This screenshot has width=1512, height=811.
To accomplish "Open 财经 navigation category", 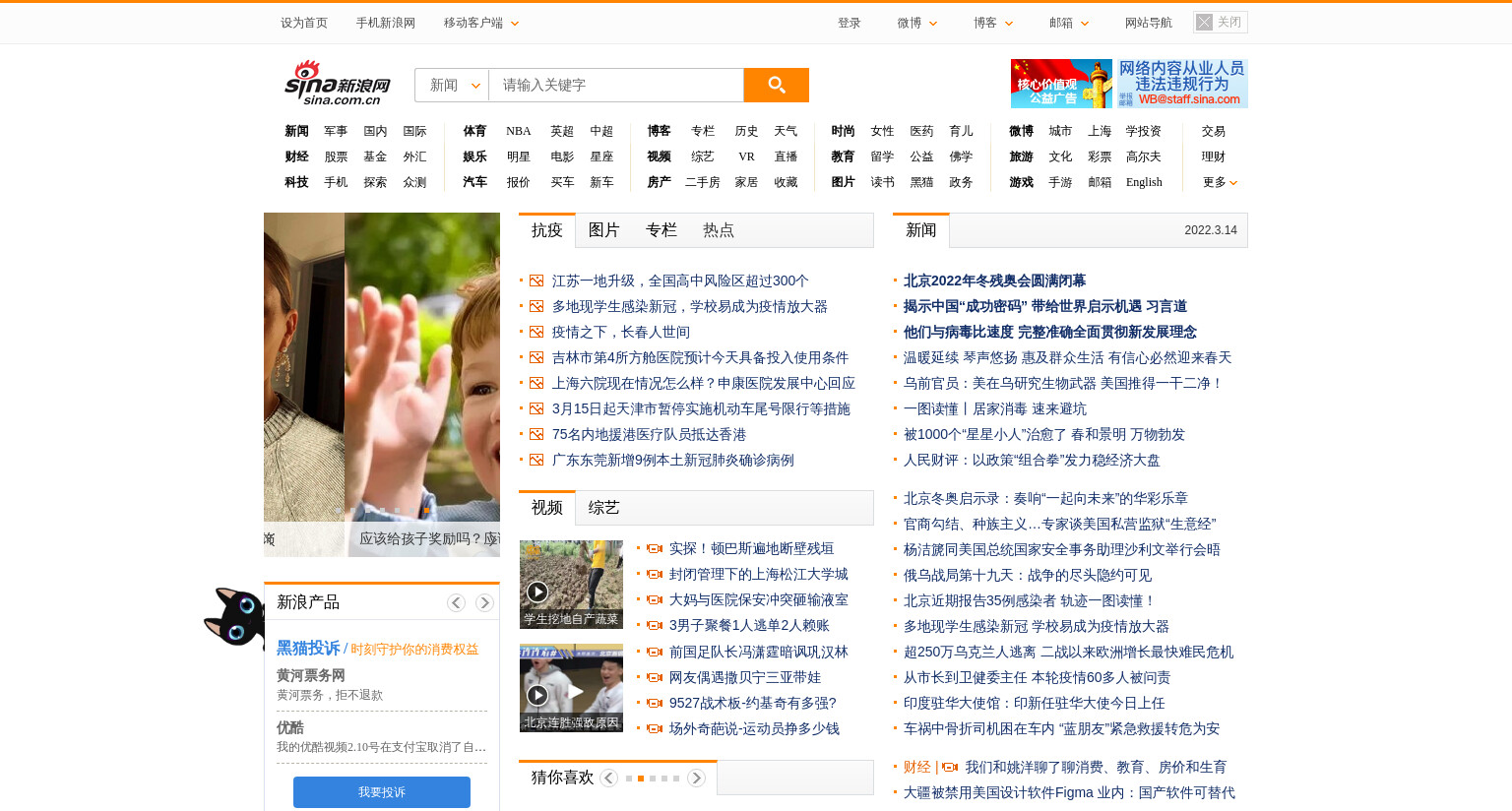I will (296, 156).
